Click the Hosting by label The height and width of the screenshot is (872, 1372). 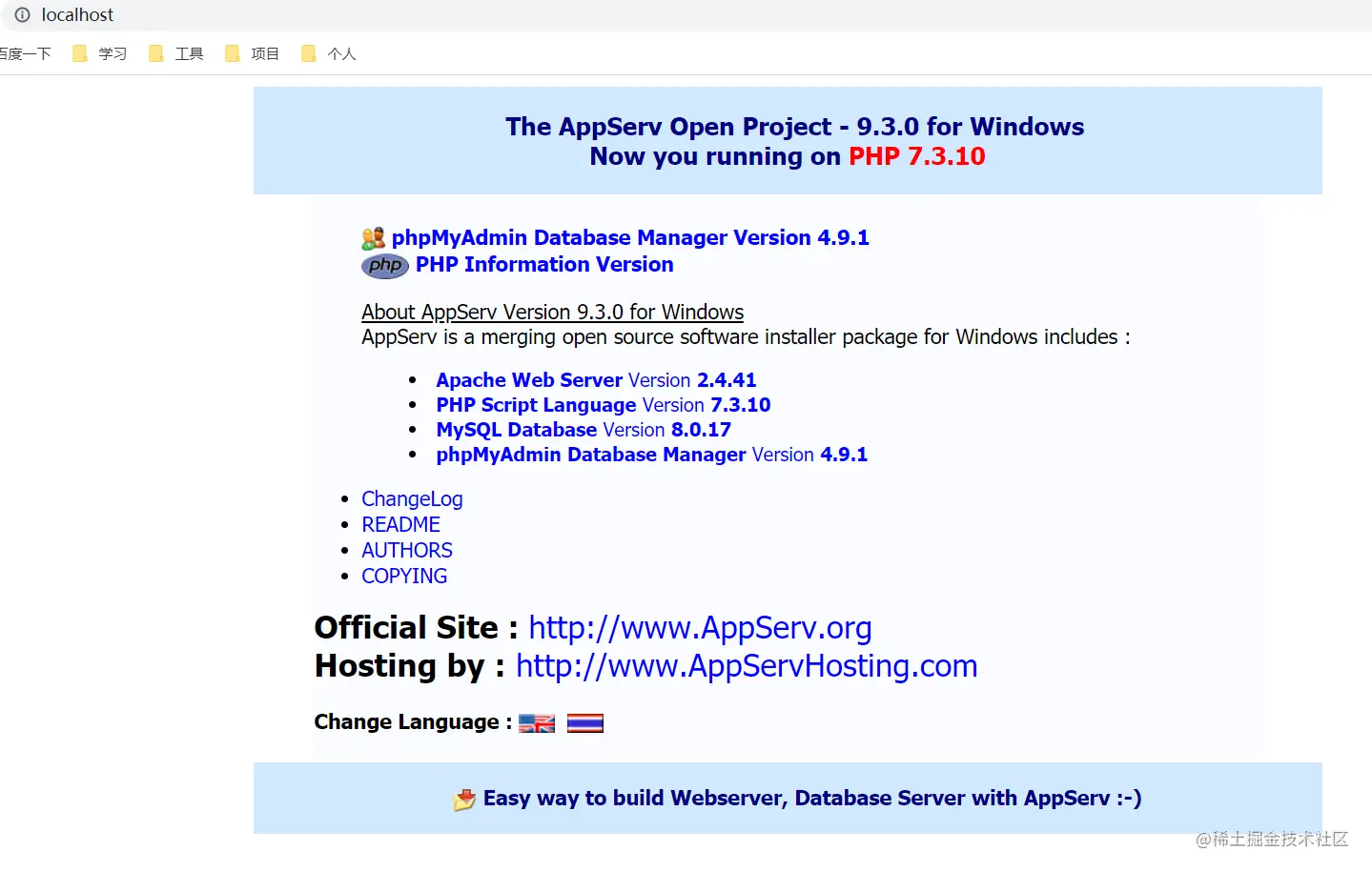tap(410, 666)
